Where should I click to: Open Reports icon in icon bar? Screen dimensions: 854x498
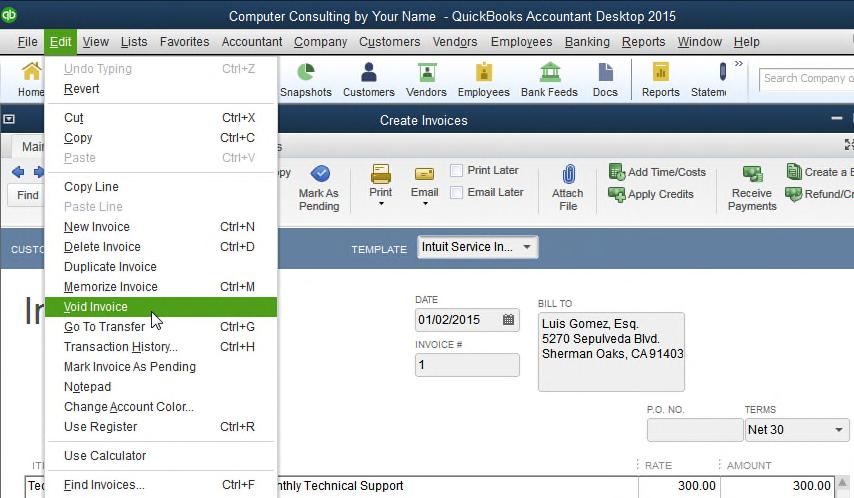(661, 80)
